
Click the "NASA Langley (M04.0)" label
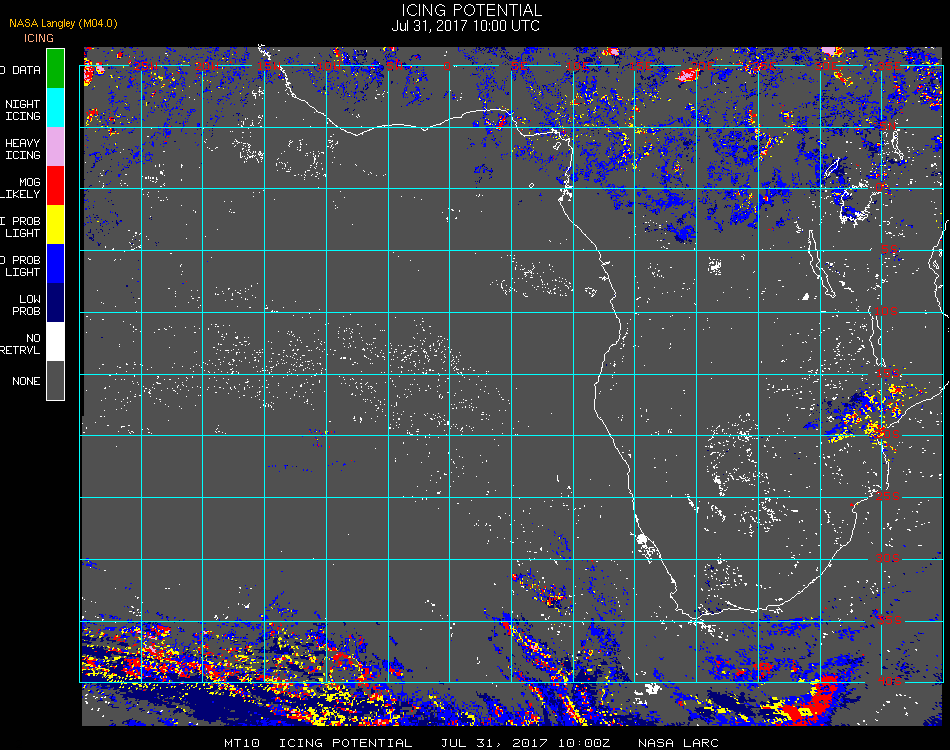coord(63,23)
